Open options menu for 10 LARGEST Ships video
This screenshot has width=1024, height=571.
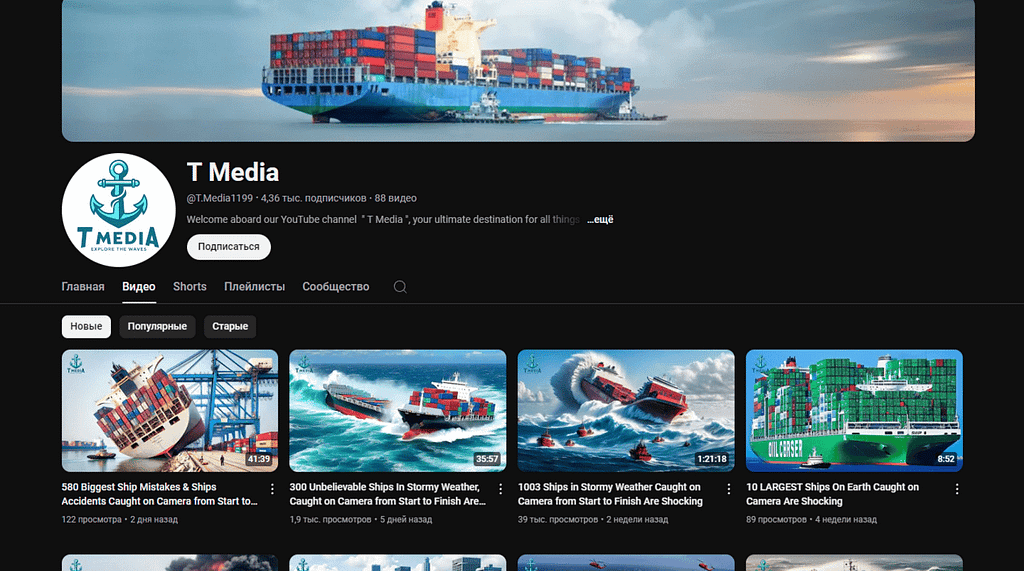(x=957, y=489)
